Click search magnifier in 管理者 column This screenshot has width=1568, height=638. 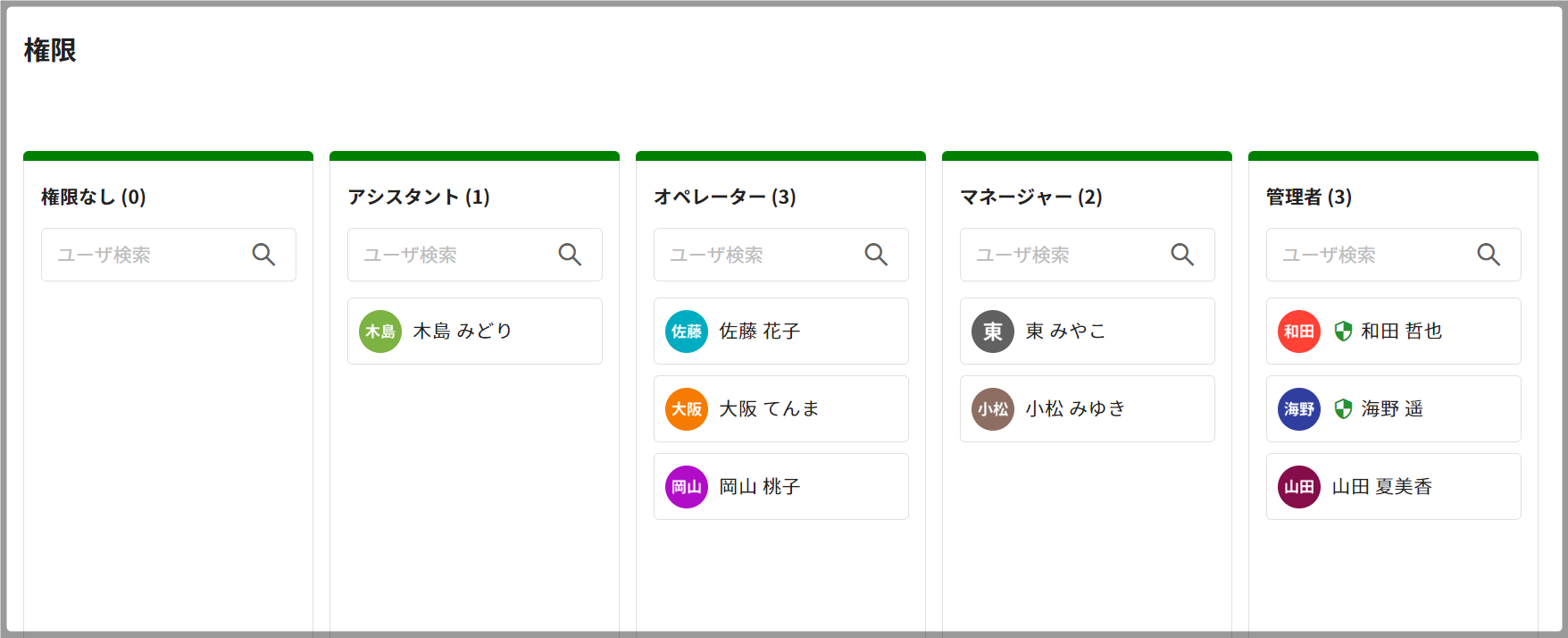pyautogui.click(x=1489, y=255)
